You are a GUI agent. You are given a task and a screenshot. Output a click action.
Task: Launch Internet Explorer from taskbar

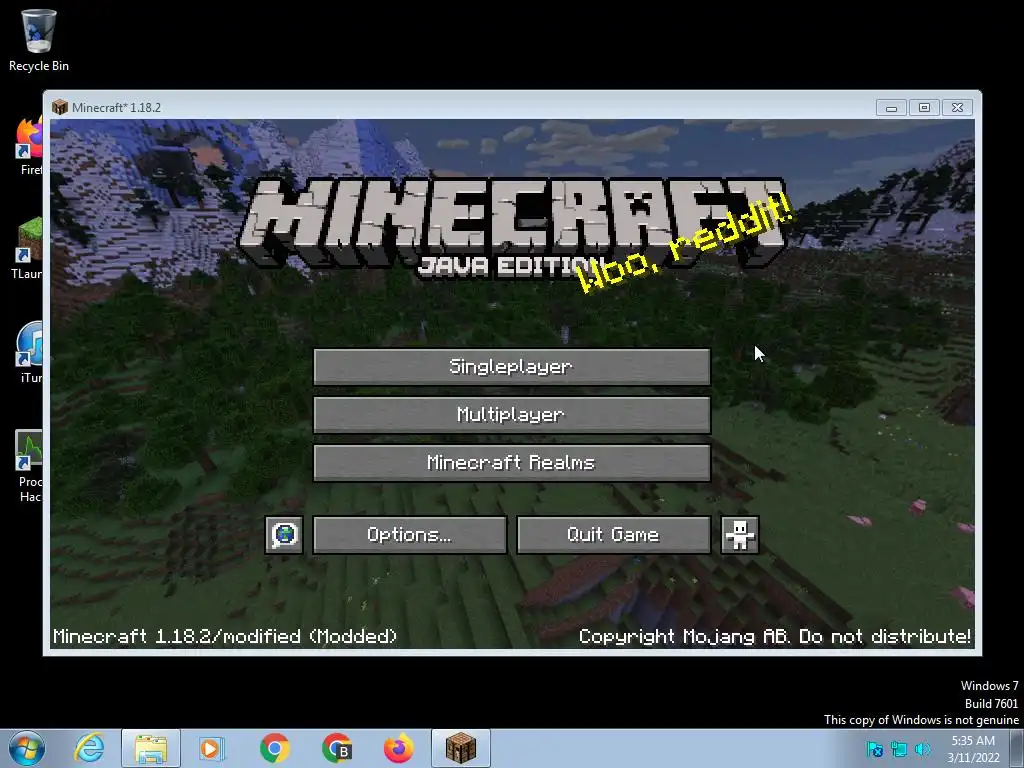89,748
